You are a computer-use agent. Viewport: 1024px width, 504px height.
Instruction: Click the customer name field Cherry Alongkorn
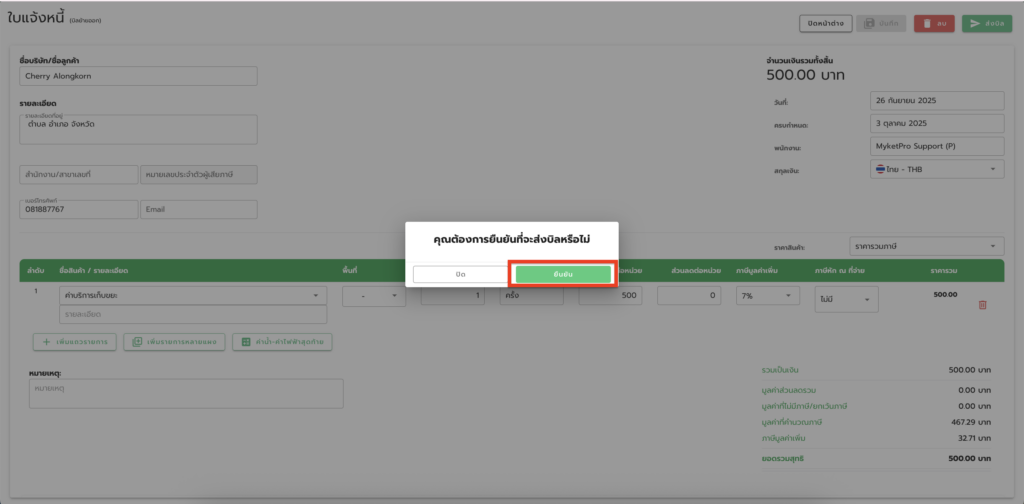138,76
